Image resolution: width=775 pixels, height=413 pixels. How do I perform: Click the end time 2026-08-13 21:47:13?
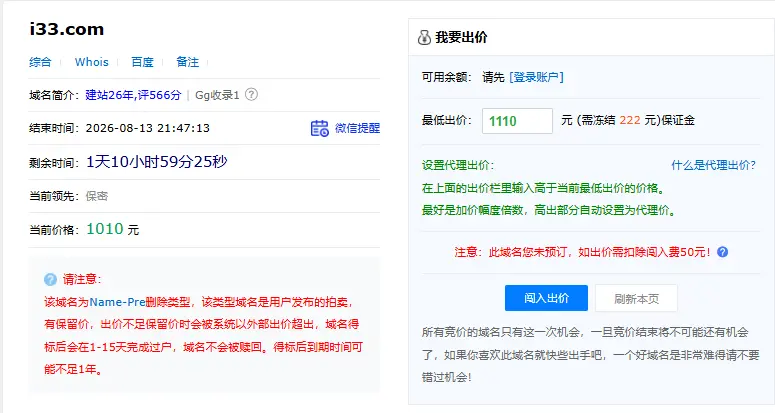148,128
